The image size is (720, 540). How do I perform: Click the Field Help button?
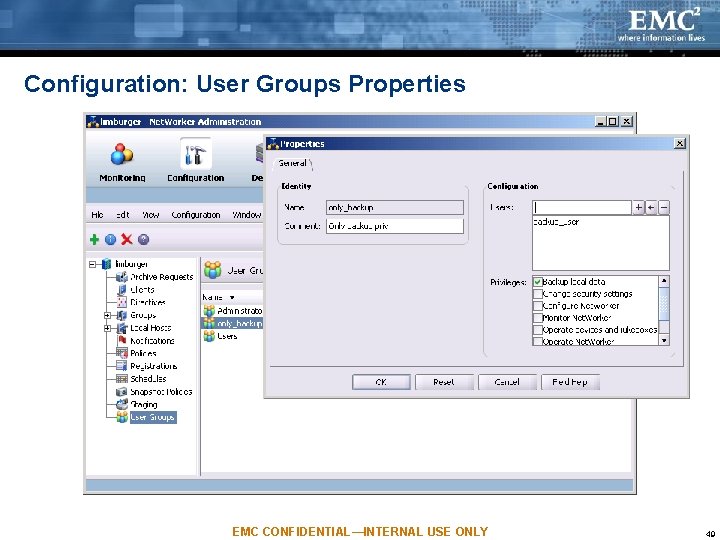pos(570,382)
